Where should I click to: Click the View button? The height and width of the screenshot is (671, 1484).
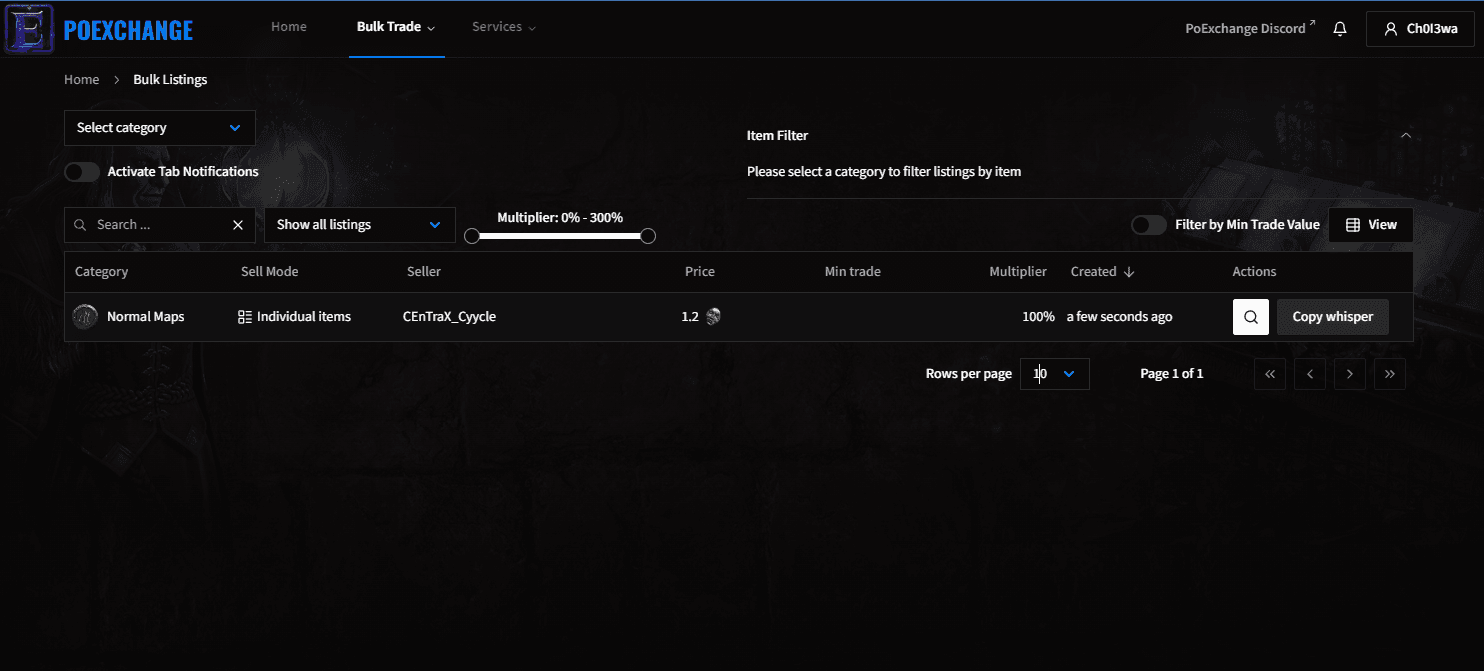point(1371,225)
